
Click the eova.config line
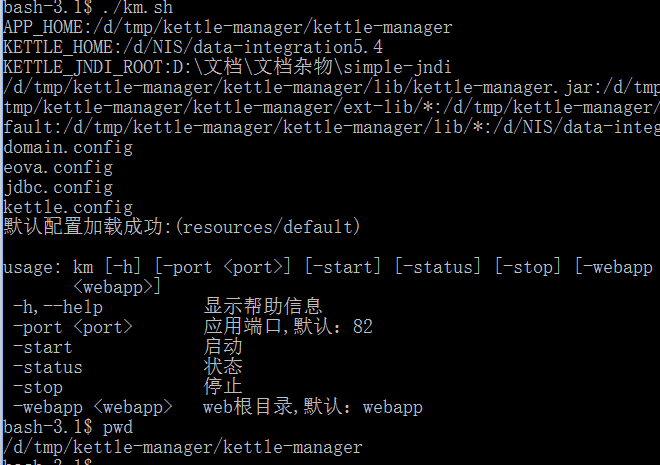[x=58, y=167]
